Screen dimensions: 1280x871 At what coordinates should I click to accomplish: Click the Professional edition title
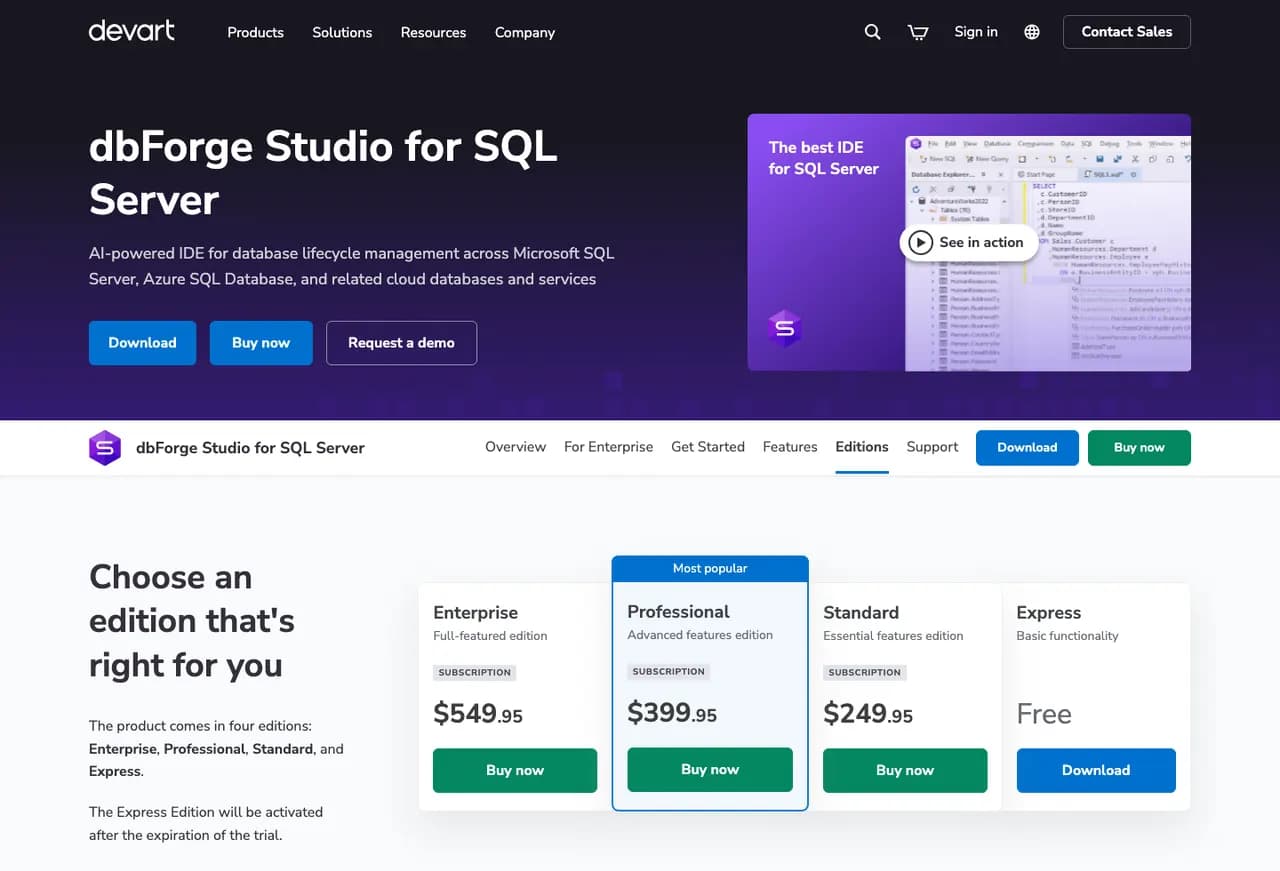pos(679,611)
